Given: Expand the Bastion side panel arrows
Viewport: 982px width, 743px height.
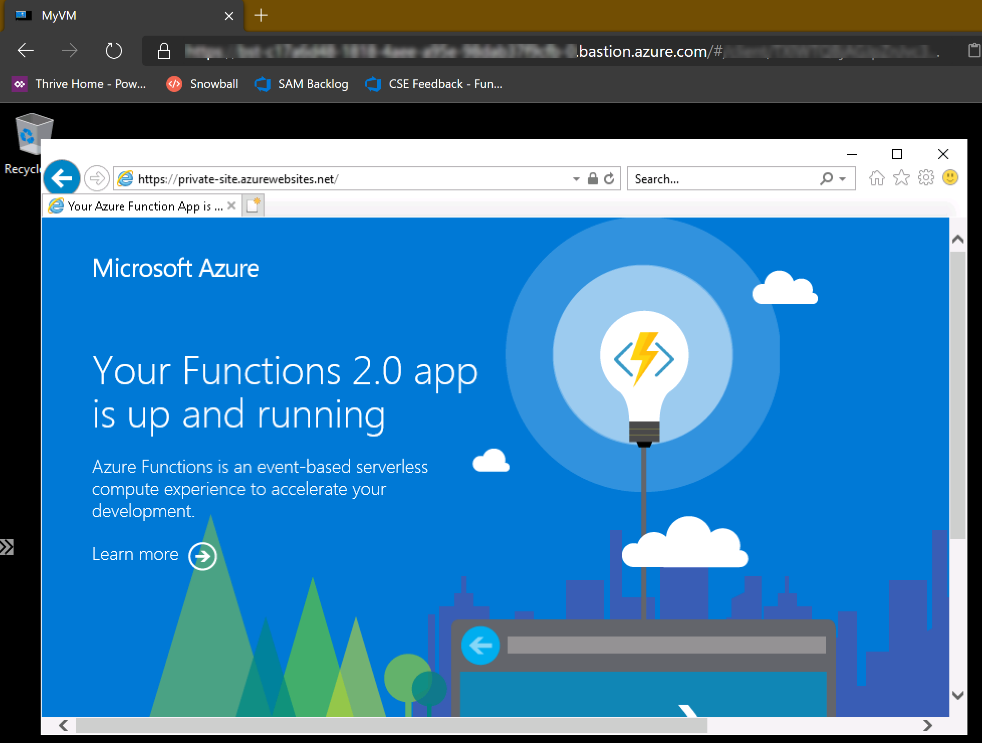Looking at the screenshot, I should coord(6,547).
